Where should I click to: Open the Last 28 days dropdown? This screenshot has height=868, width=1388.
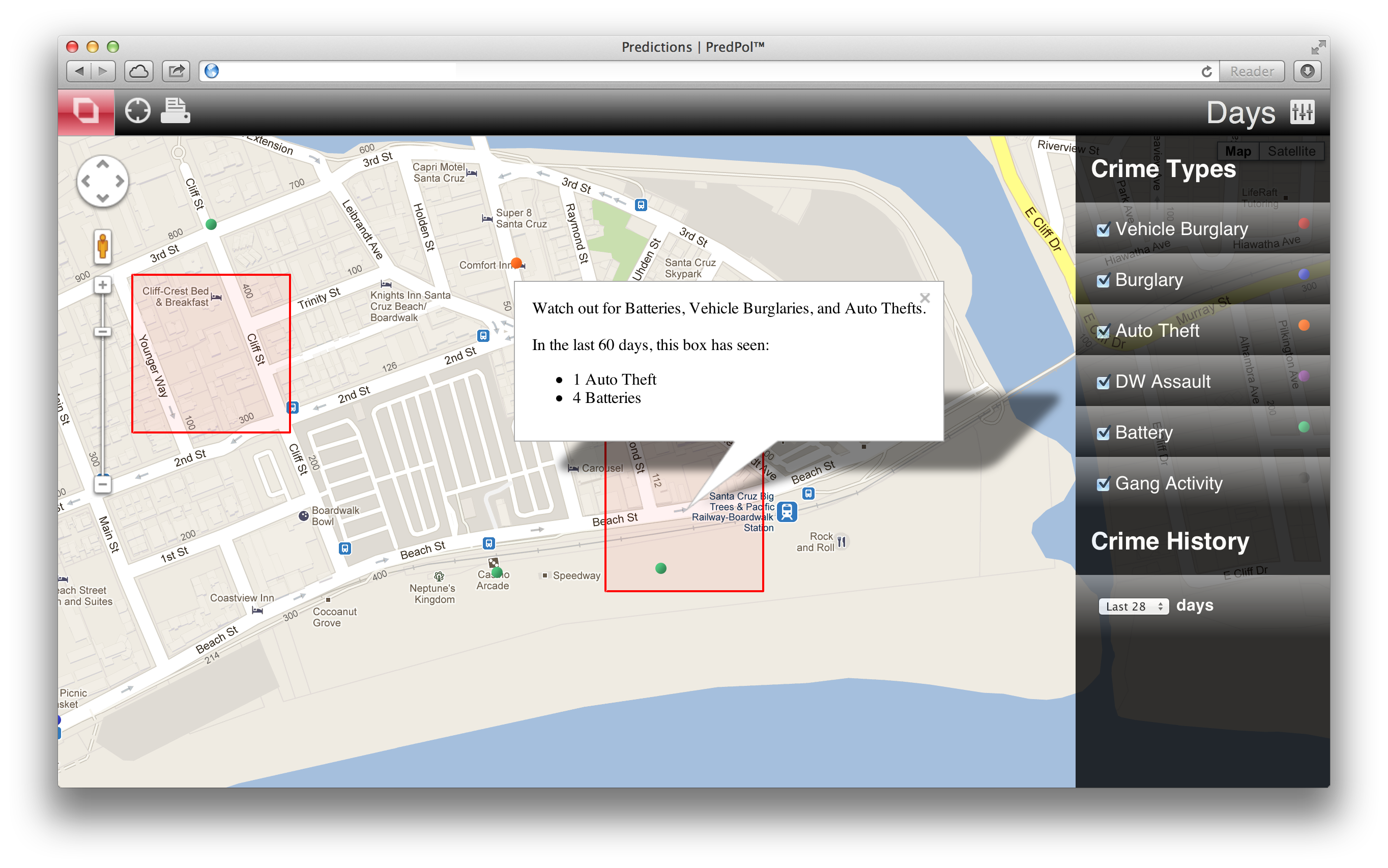click(1134, 606)
